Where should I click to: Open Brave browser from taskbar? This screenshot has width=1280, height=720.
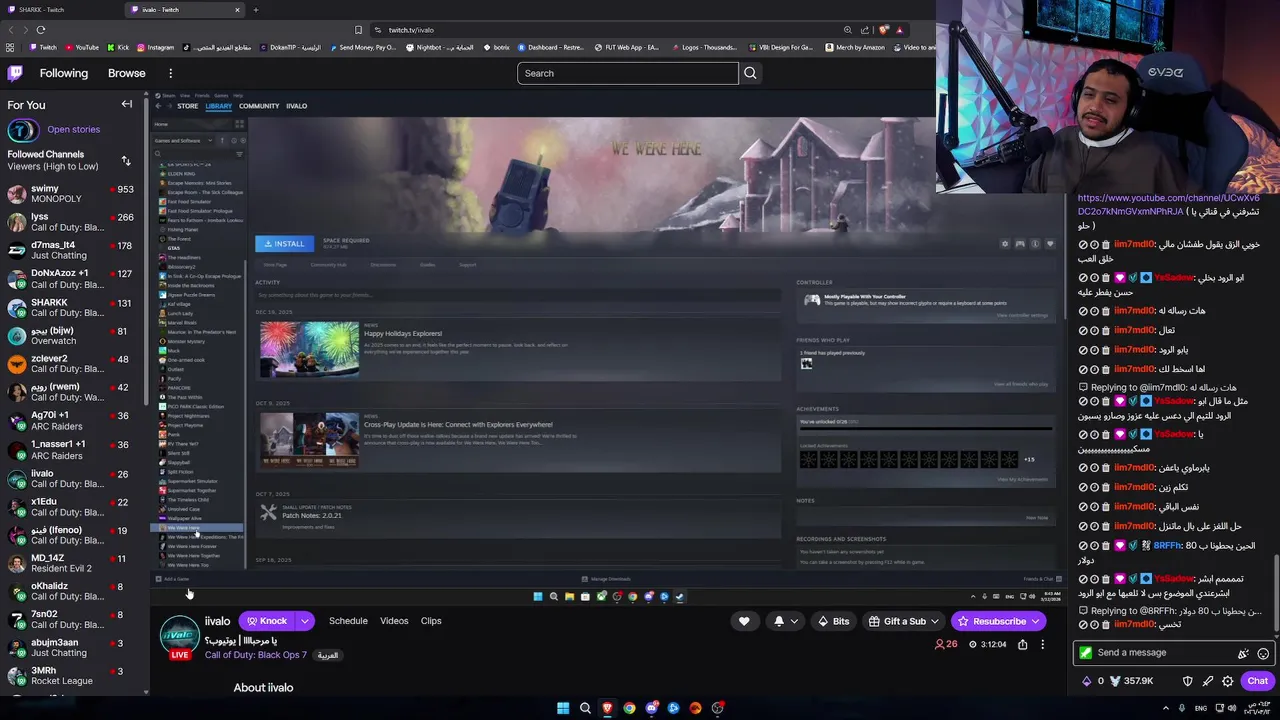pyautogui.click(x=607, y=708)
